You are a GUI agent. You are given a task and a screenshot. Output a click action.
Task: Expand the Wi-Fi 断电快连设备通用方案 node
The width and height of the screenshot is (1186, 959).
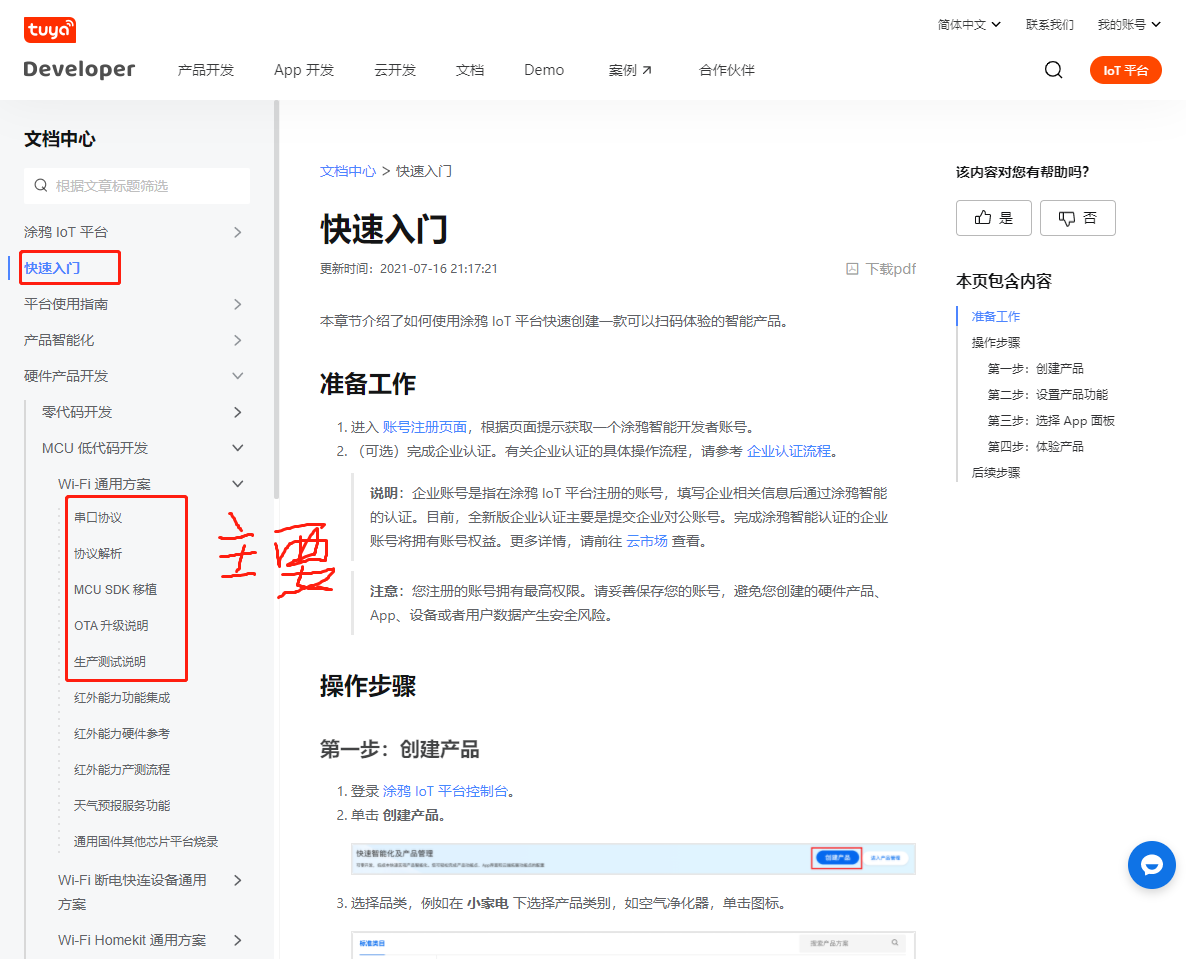[x=238, y=880]
